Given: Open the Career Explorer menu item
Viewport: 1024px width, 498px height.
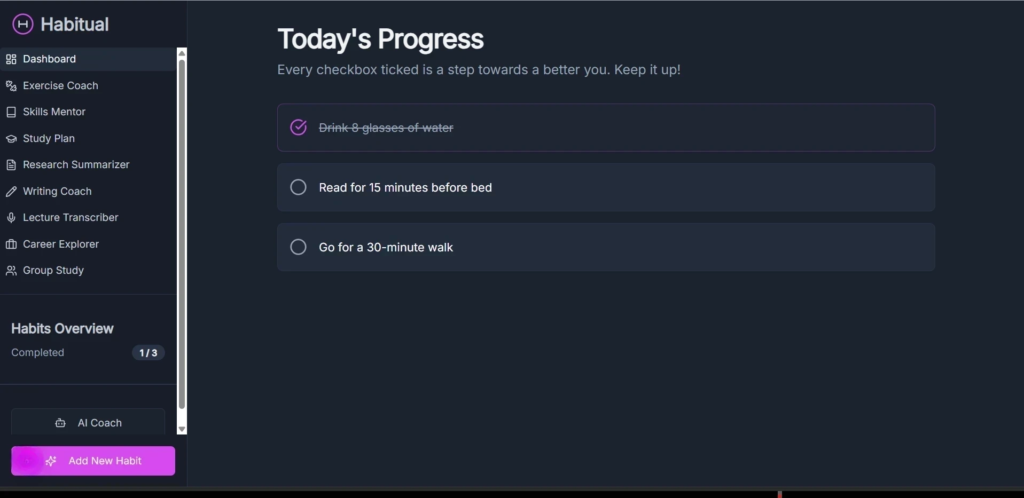Looking at the screenshot, I should (60, 244).
